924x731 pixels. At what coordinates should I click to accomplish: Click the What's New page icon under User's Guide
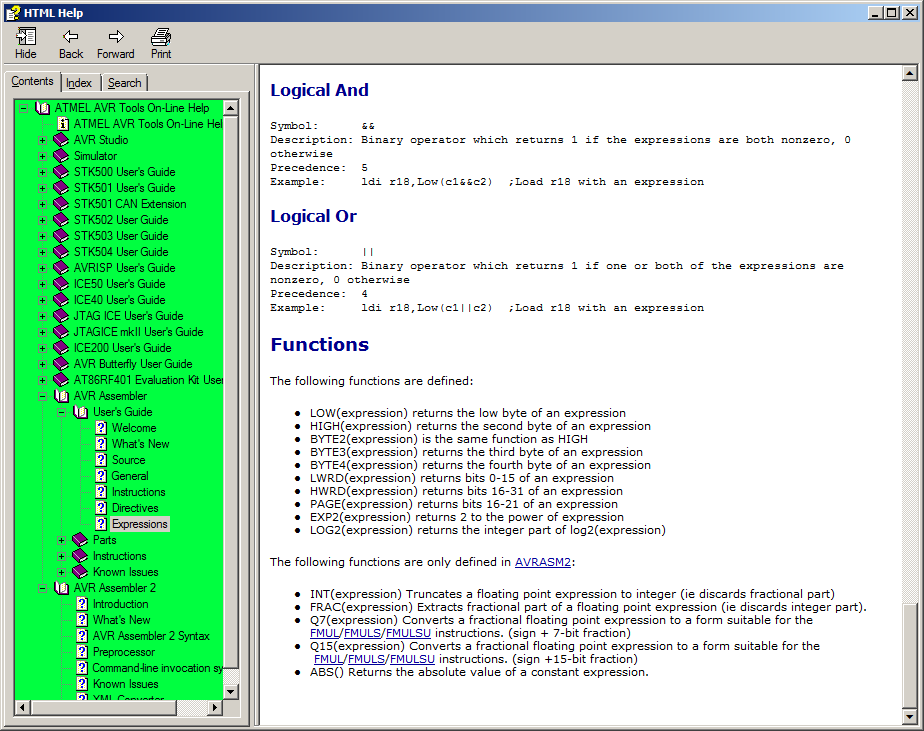[x=101, y=444]
